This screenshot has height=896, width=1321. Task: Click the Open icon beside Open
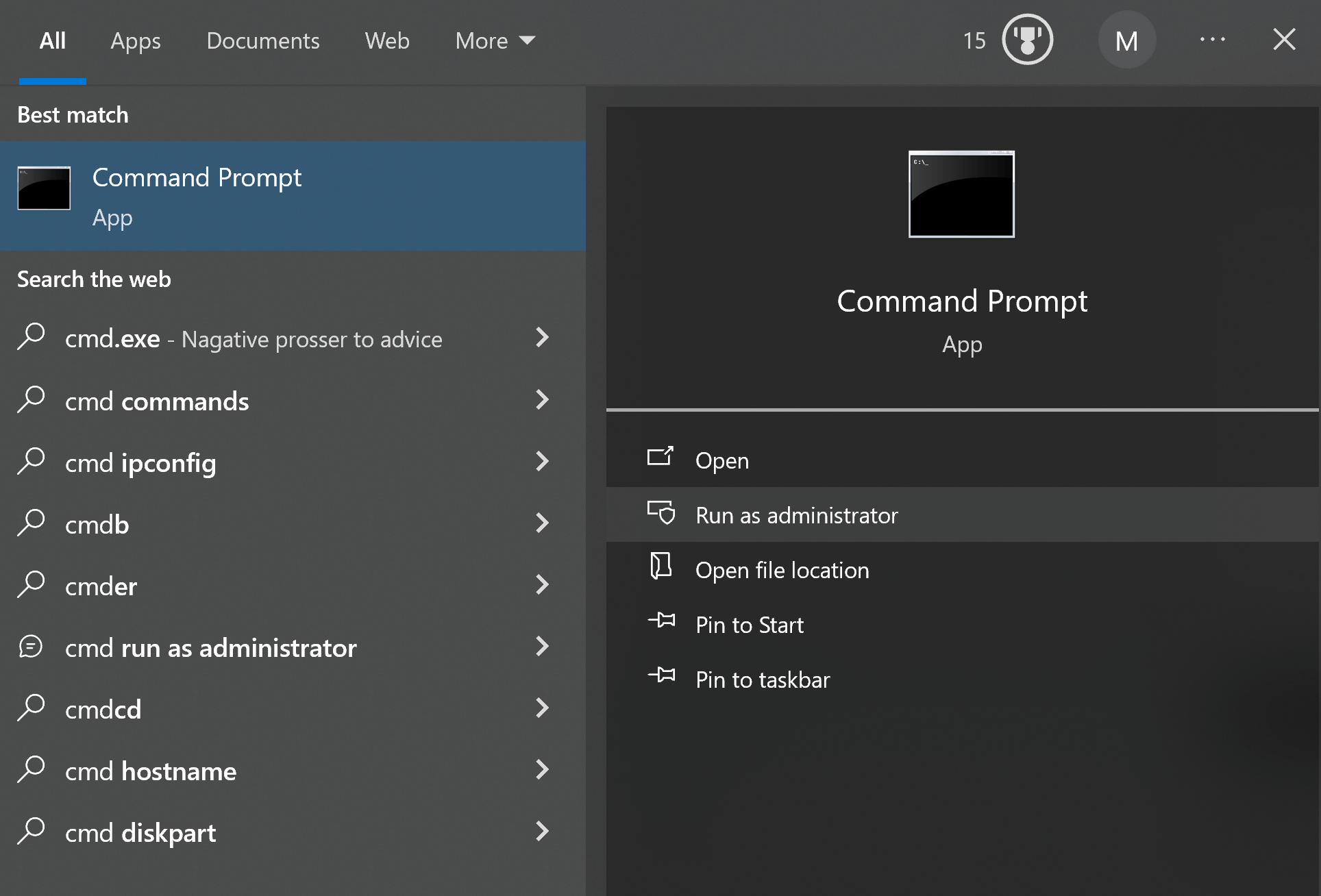659,458
